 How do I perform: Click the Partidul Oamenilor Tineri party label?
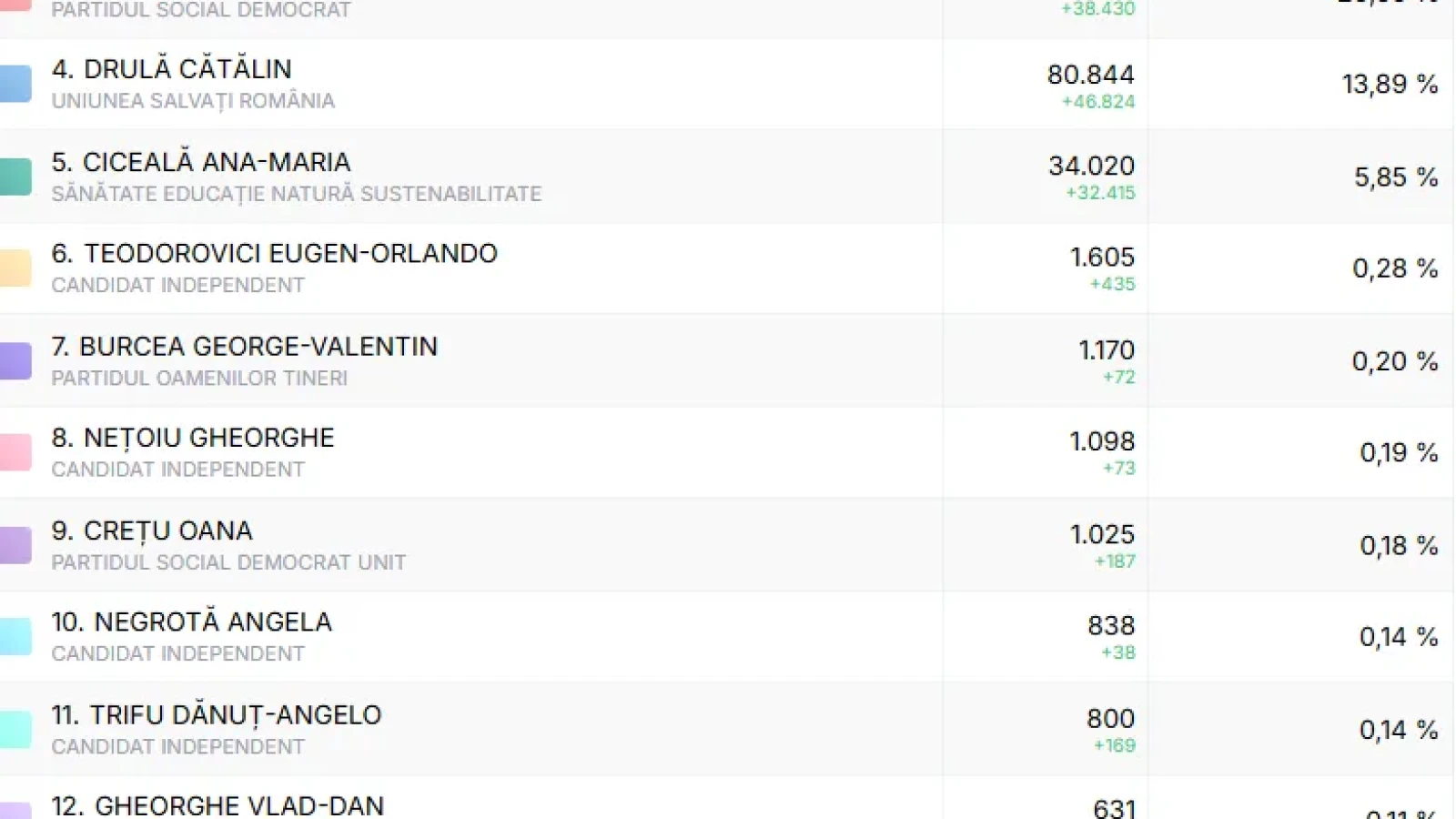click(x=199, y=379)
